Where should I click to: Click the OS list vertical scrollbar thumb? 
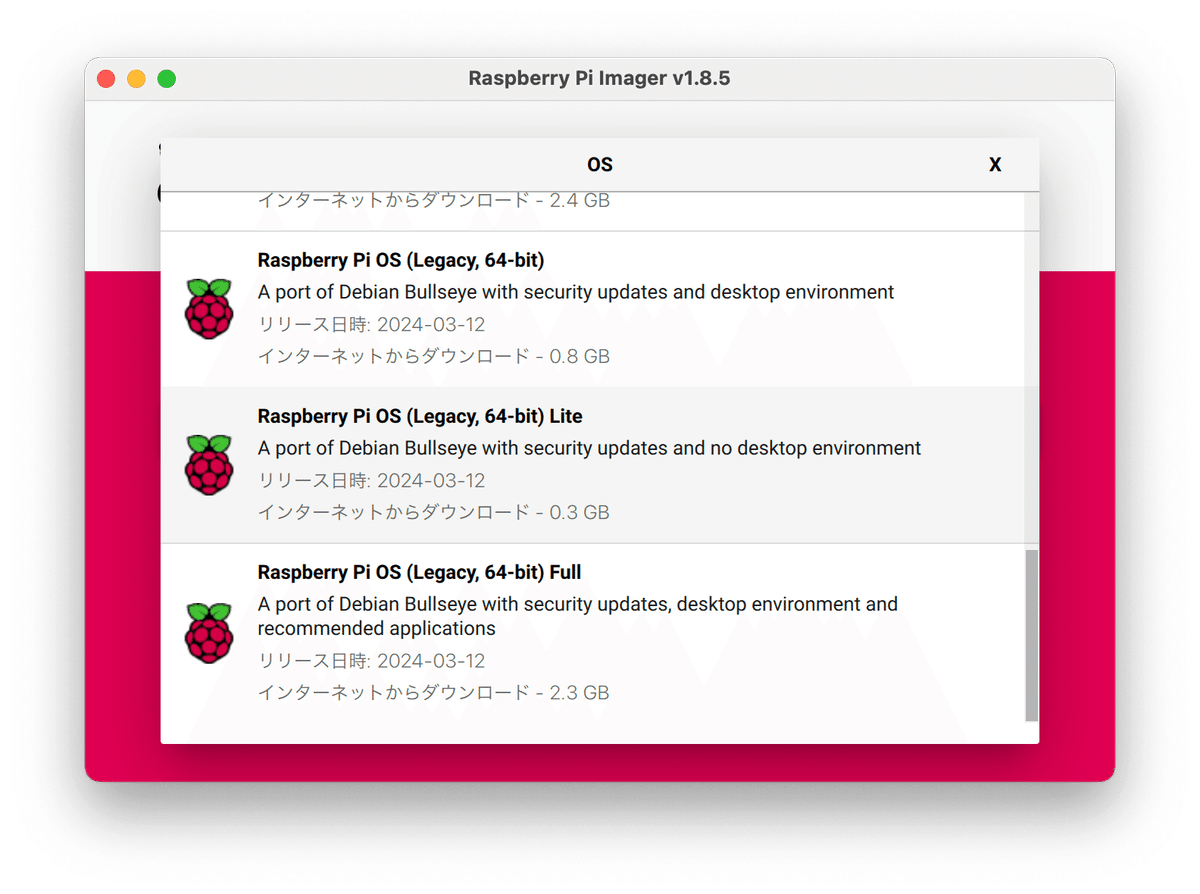coord(1032,635)
